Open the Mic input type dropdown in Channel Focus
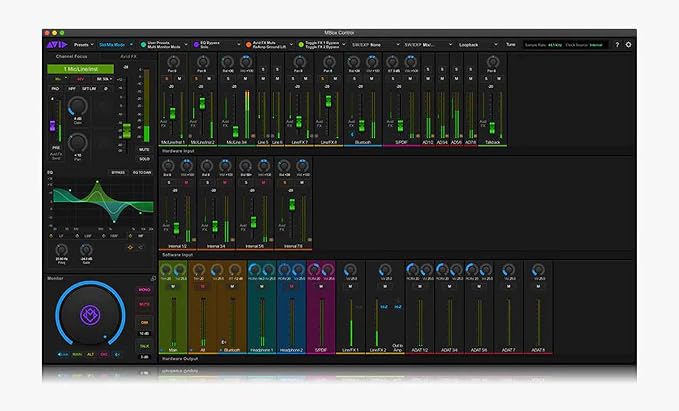This screenshot has width=679, height=411. (x=59, y=79)
